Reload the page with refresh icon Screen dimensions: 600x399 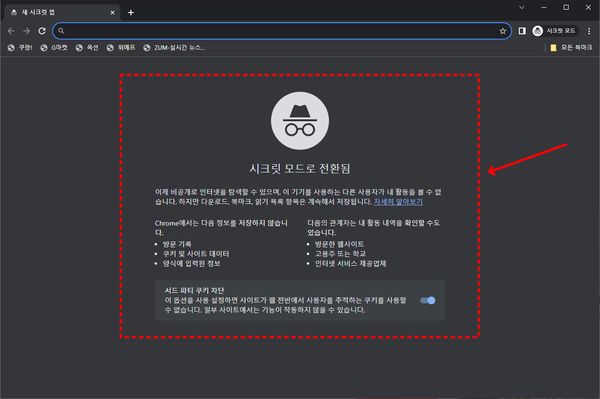coord(42,31)
